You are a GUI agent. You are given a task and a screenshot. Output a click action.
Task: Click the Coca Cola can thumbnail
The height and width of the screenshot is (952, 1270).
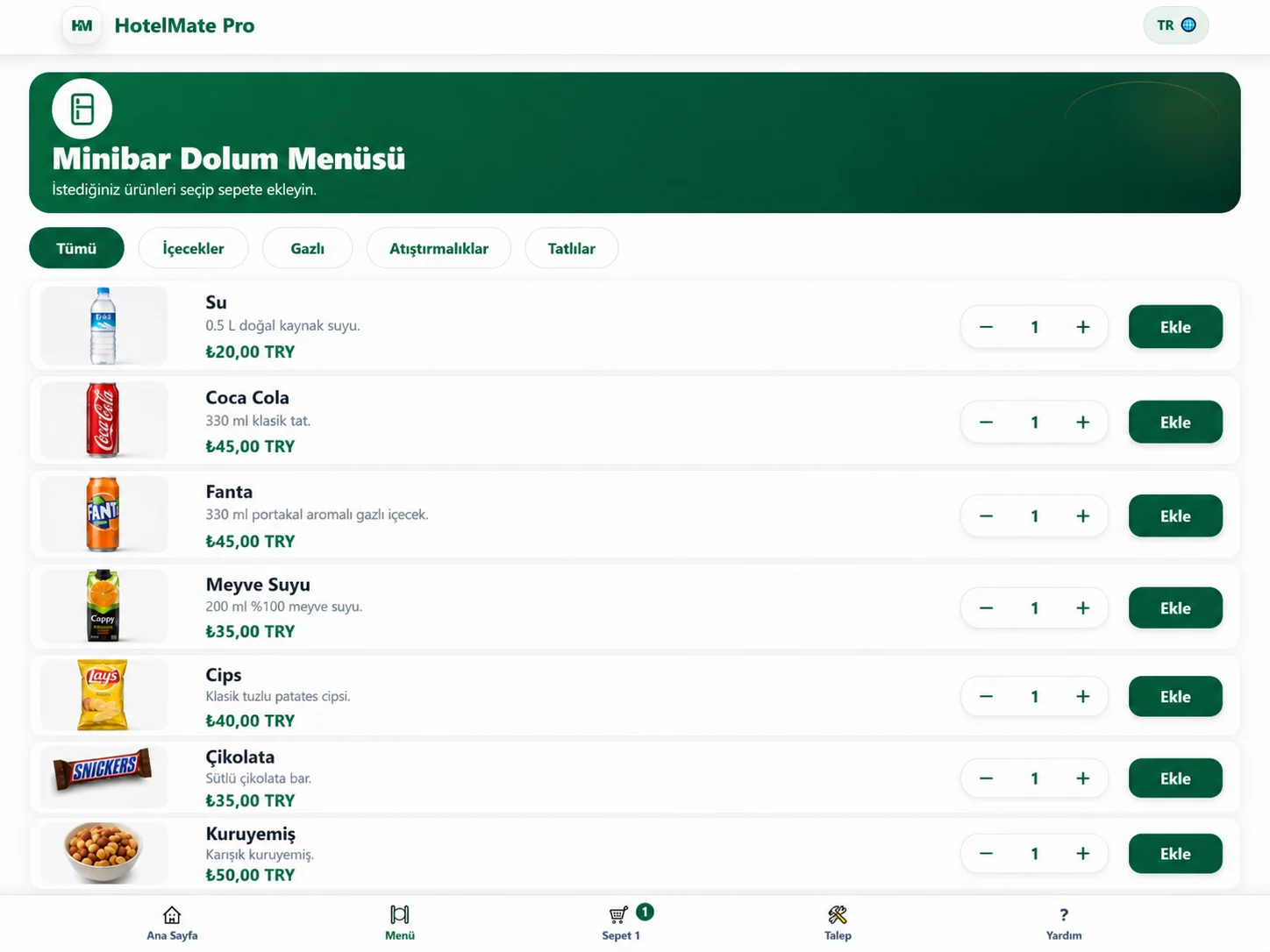pos(103,420)
